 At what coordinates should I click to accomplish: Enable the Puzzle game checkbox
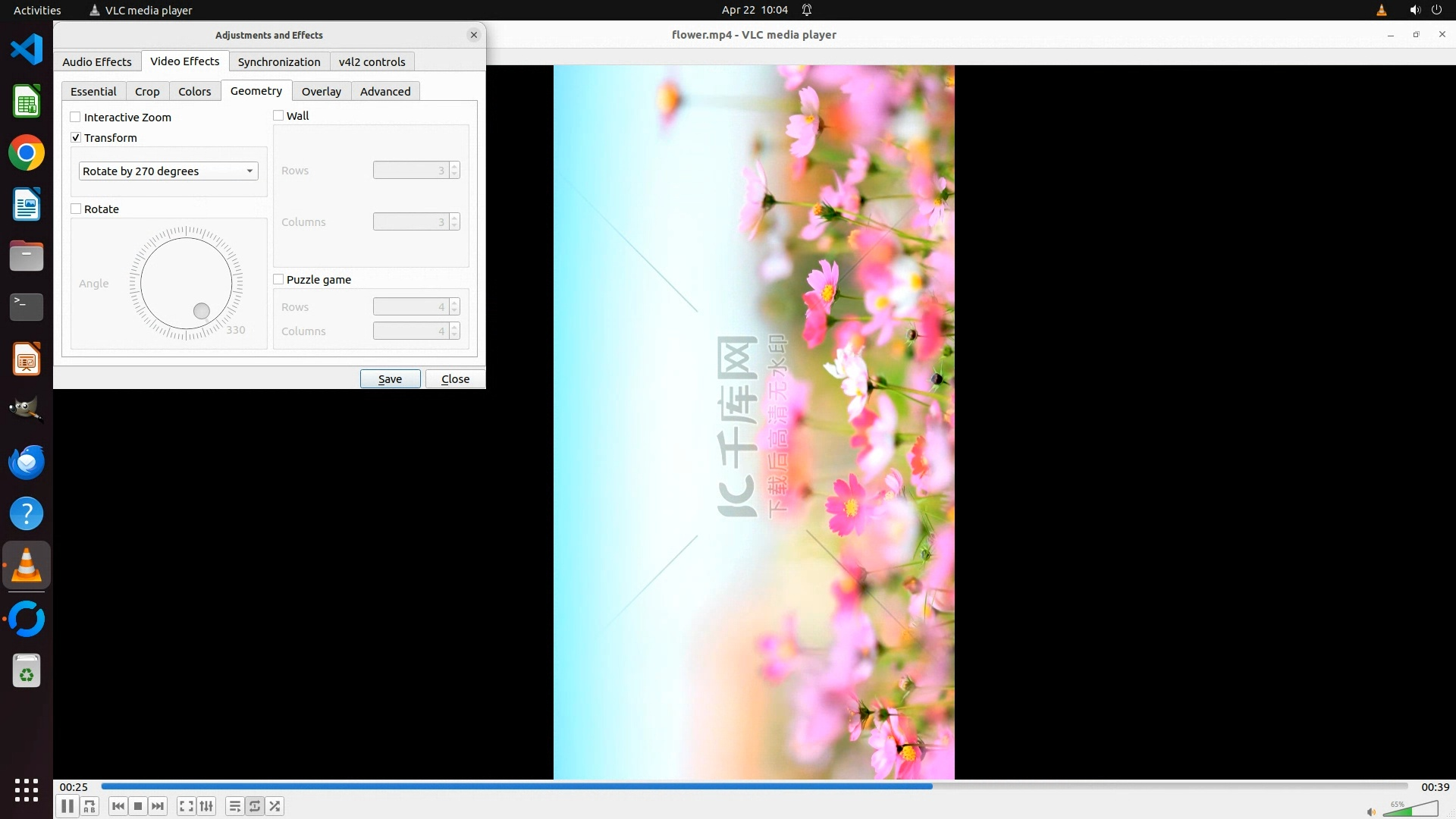click(278, 280)
